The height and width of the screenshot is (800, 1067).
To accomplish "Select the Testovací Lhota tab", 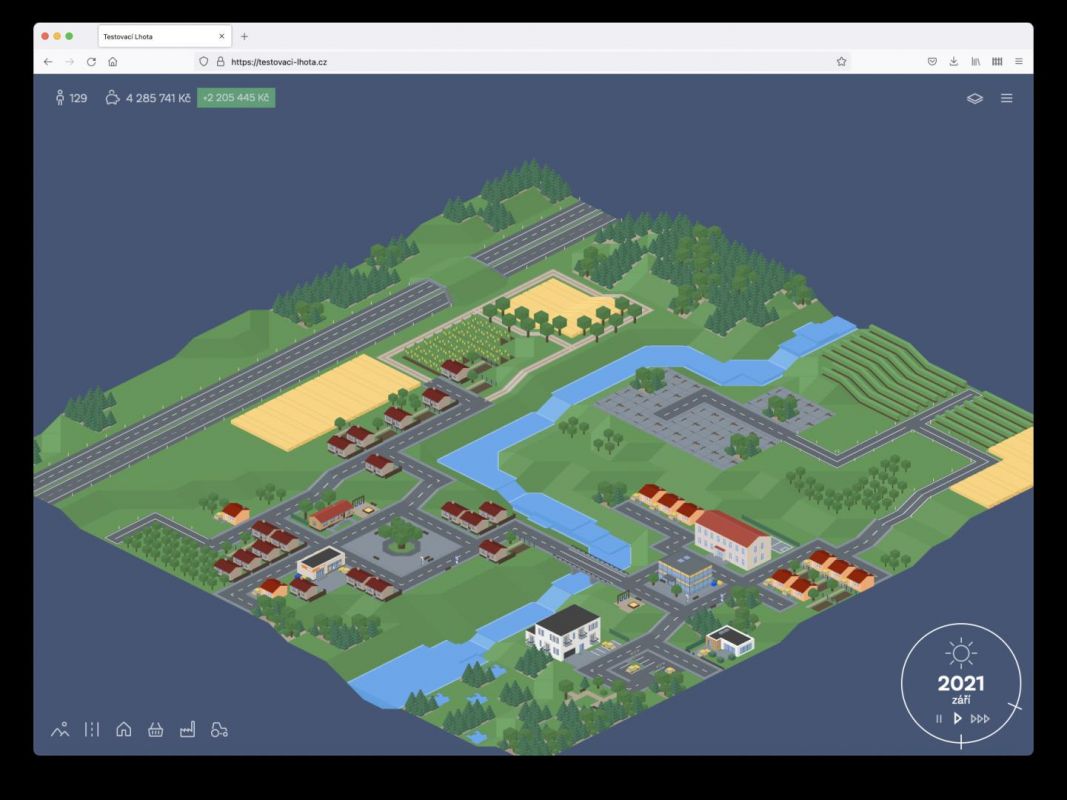I will point(165,36).
